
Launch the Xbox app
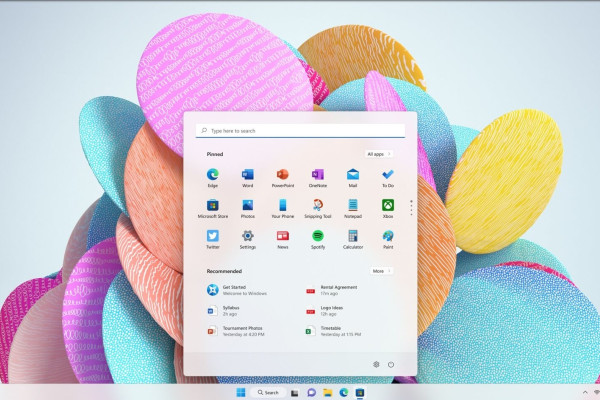tap(388, 209)
